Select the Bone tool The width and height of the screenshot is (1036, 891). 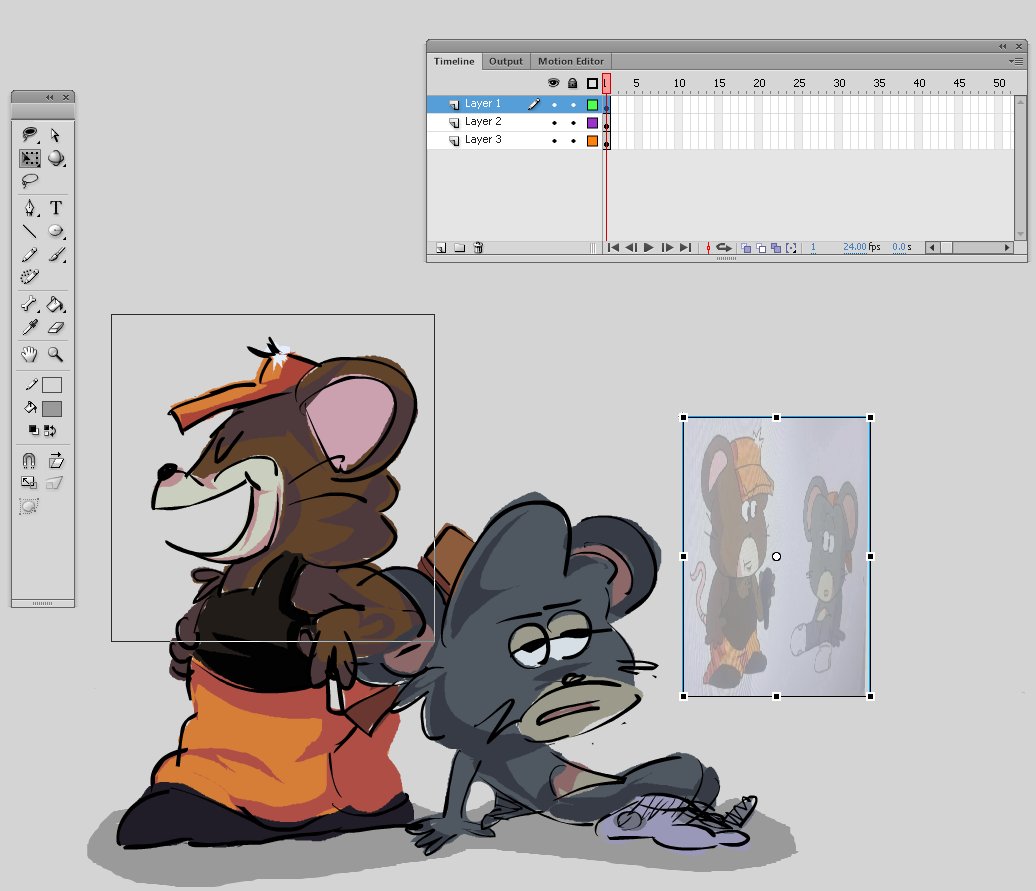29,304
